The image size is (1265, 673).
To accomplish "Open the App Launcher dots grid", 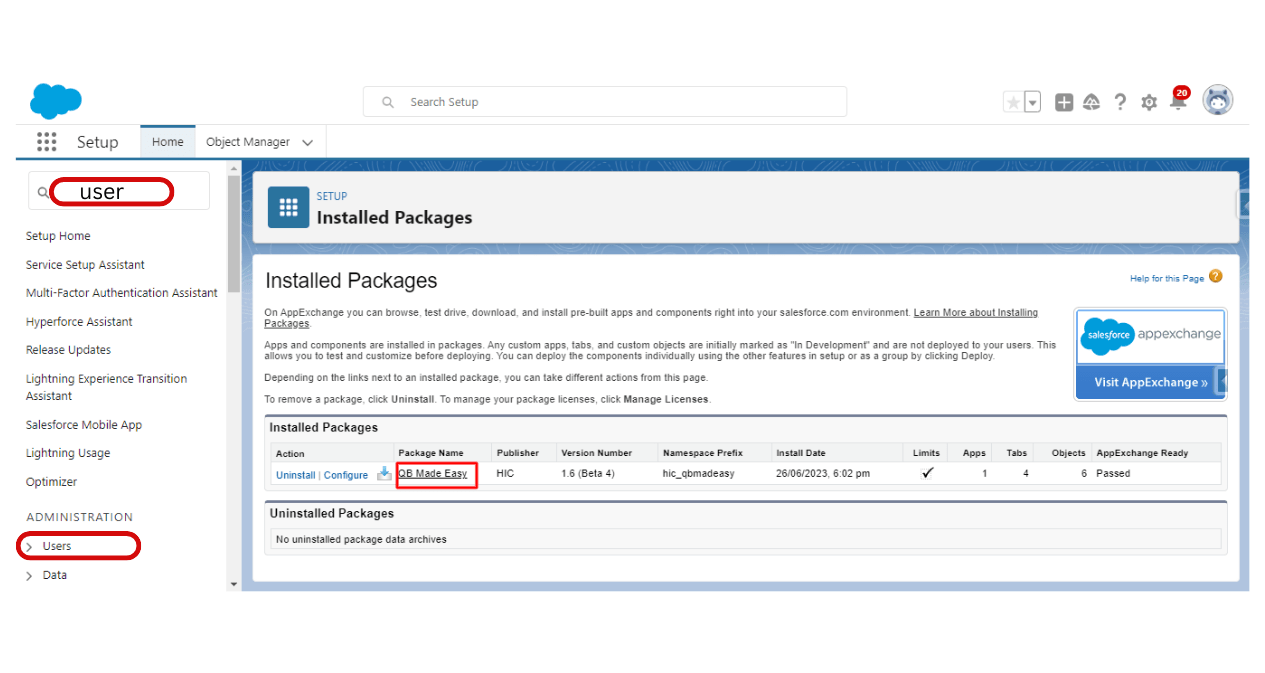I will point(46,142).
